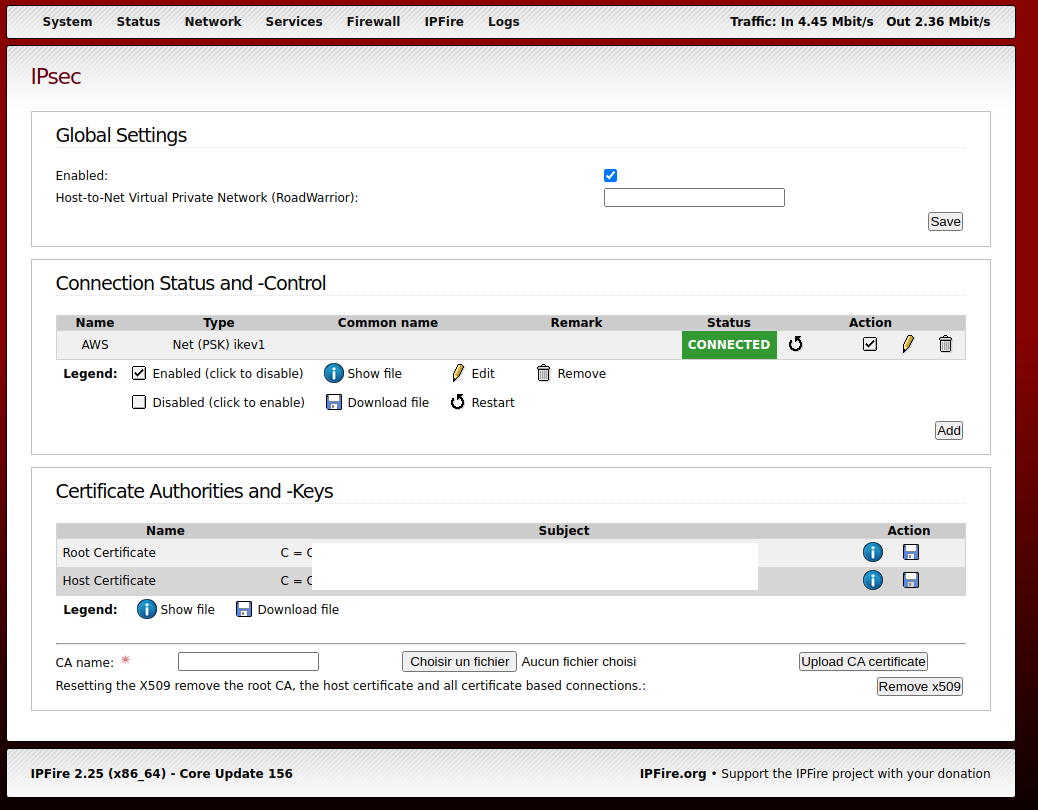Toggle the global IPsec Enabled checkbox
This screenshot has height=810, width=1038.
tap(610, 175)
